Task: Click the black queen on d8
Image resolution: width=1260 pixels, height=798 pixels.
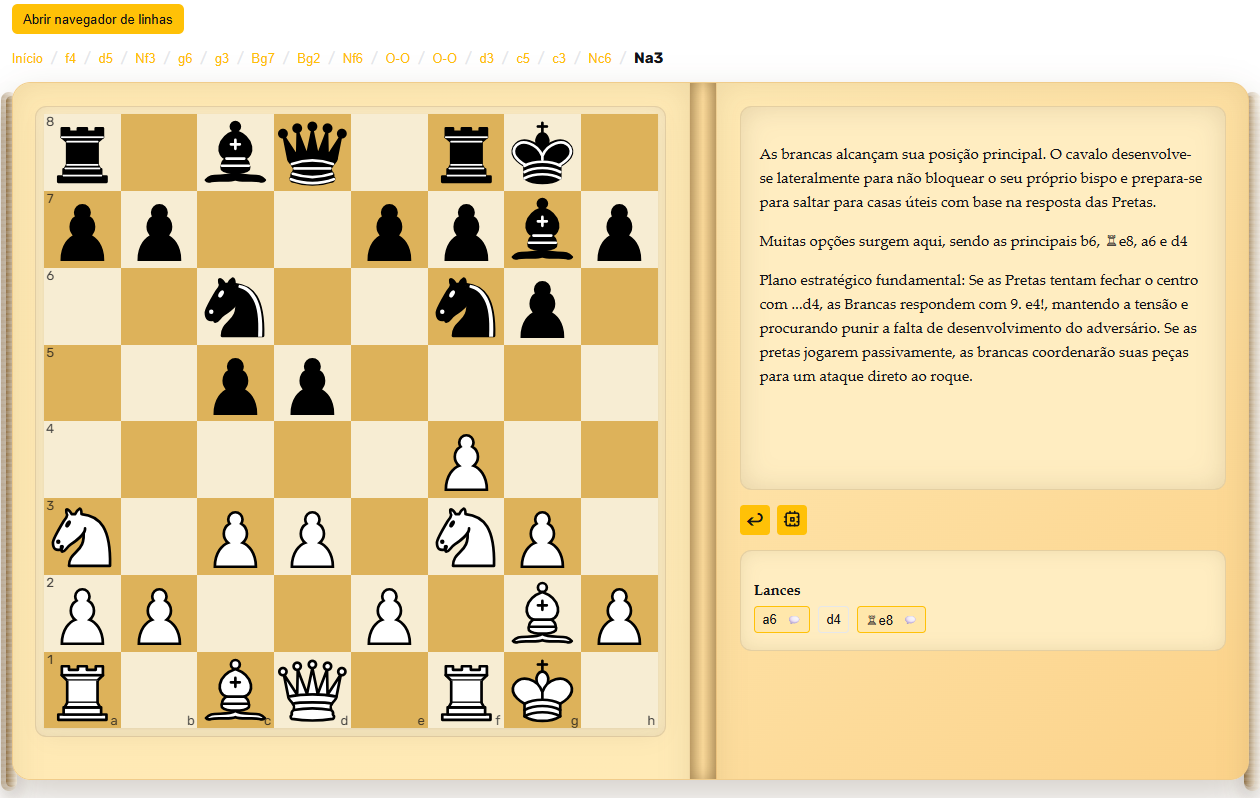Action: pos(313,152)
